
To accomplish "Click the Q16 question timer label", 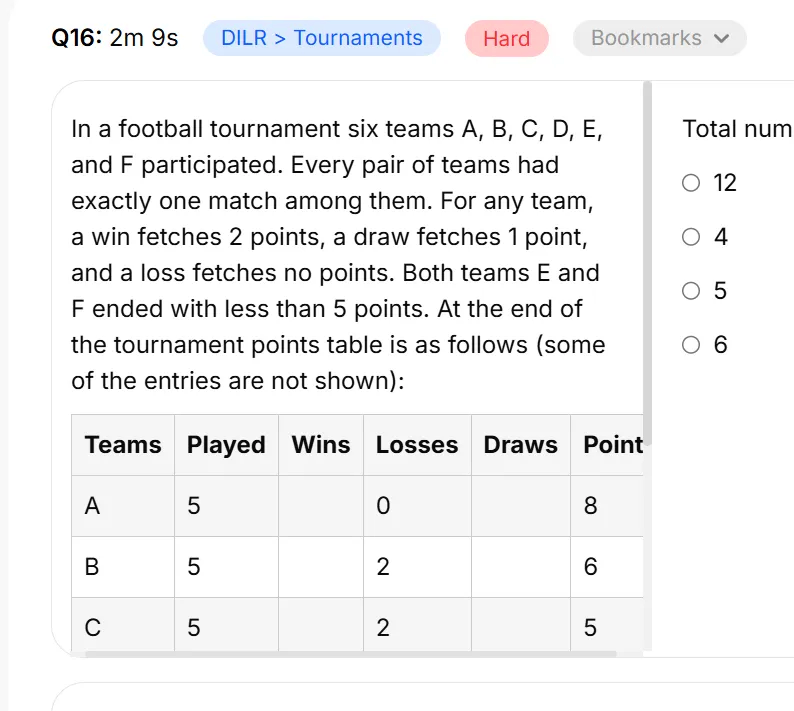I will 115,38.
